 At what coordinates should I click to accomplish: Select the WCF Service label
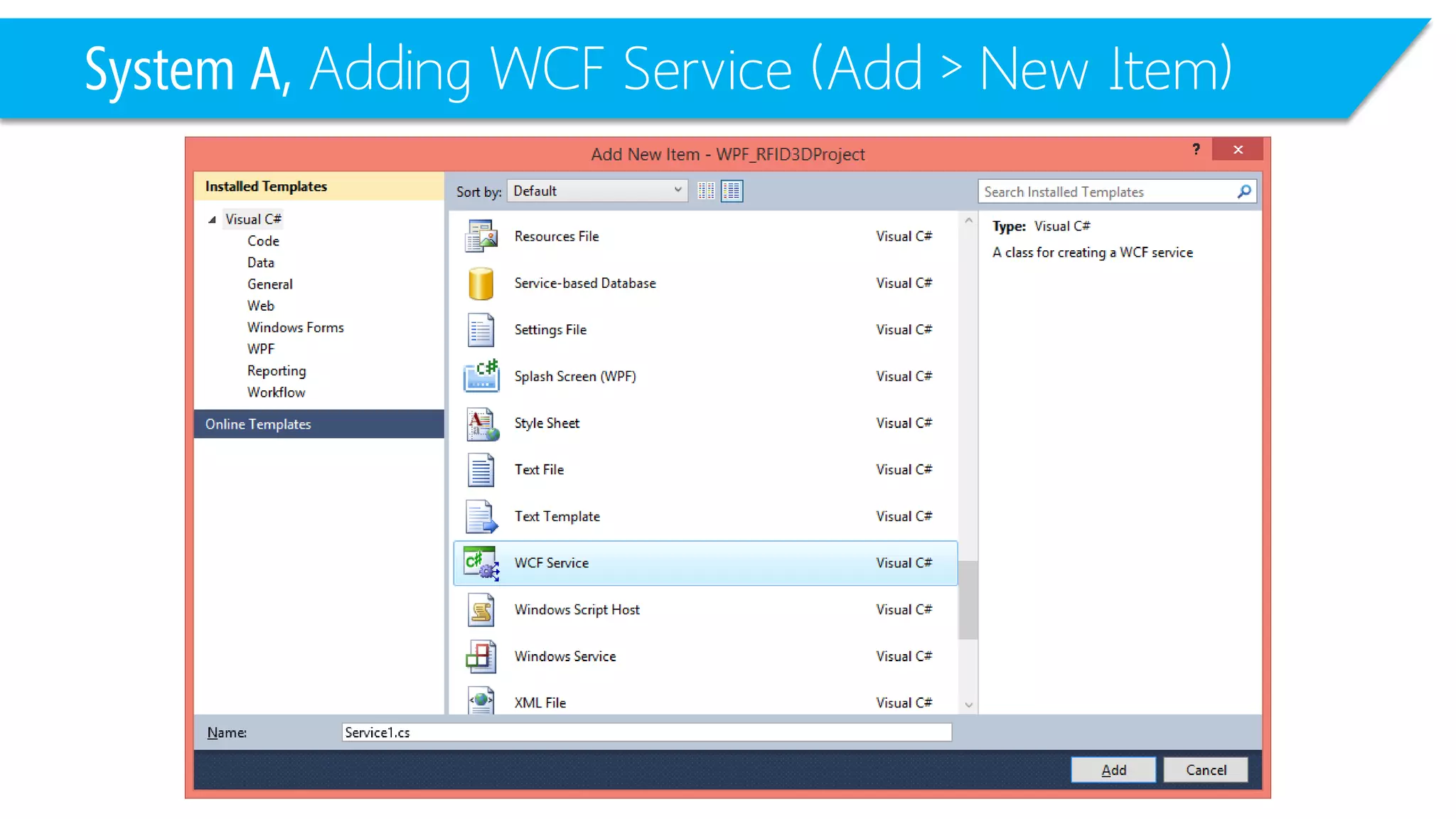tap(552, 563)
